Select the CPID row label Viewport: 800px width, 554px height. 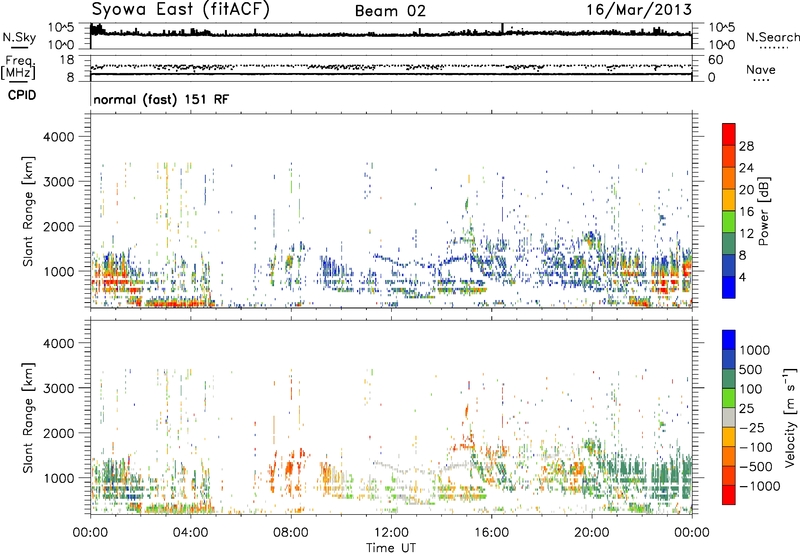(x=22, y=95)
